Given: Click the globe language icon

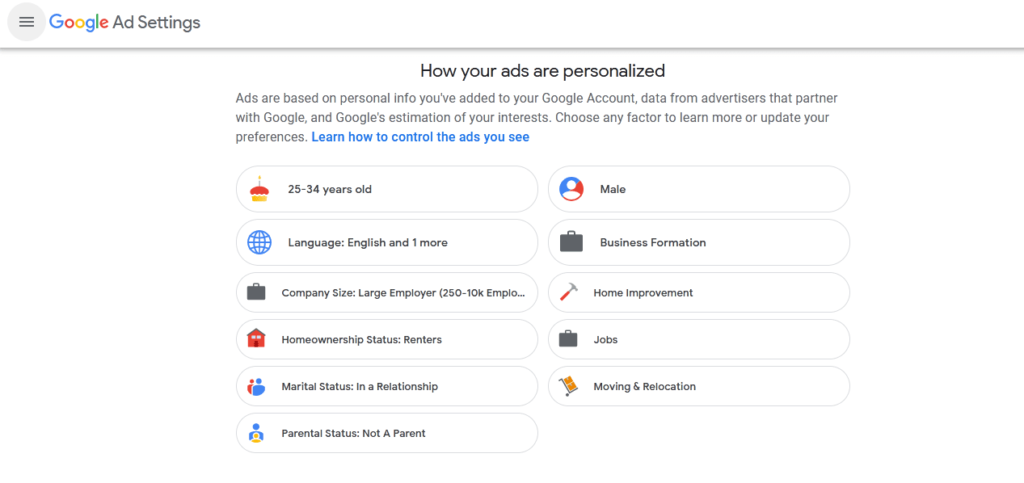Looking at the screenshot, I should (259, 242).
